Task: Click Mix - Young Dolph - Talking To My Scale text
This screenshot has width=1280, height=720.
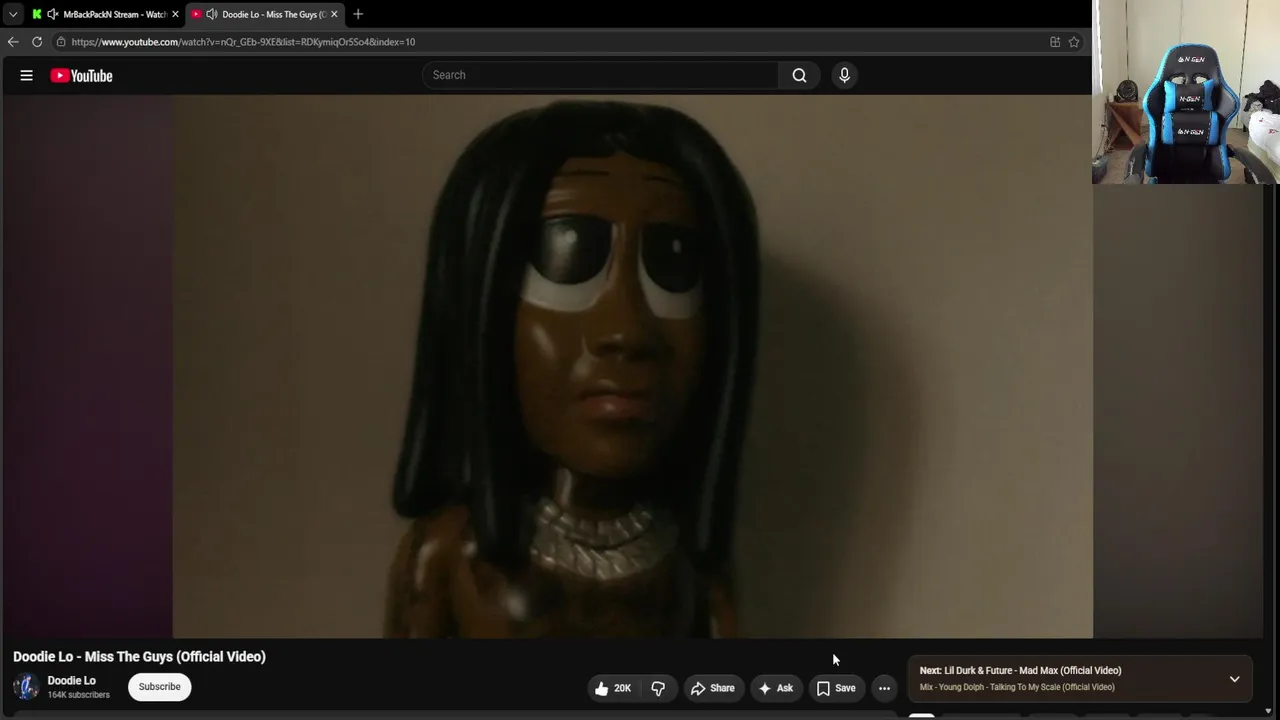Action: click(x=1017, y=687)
